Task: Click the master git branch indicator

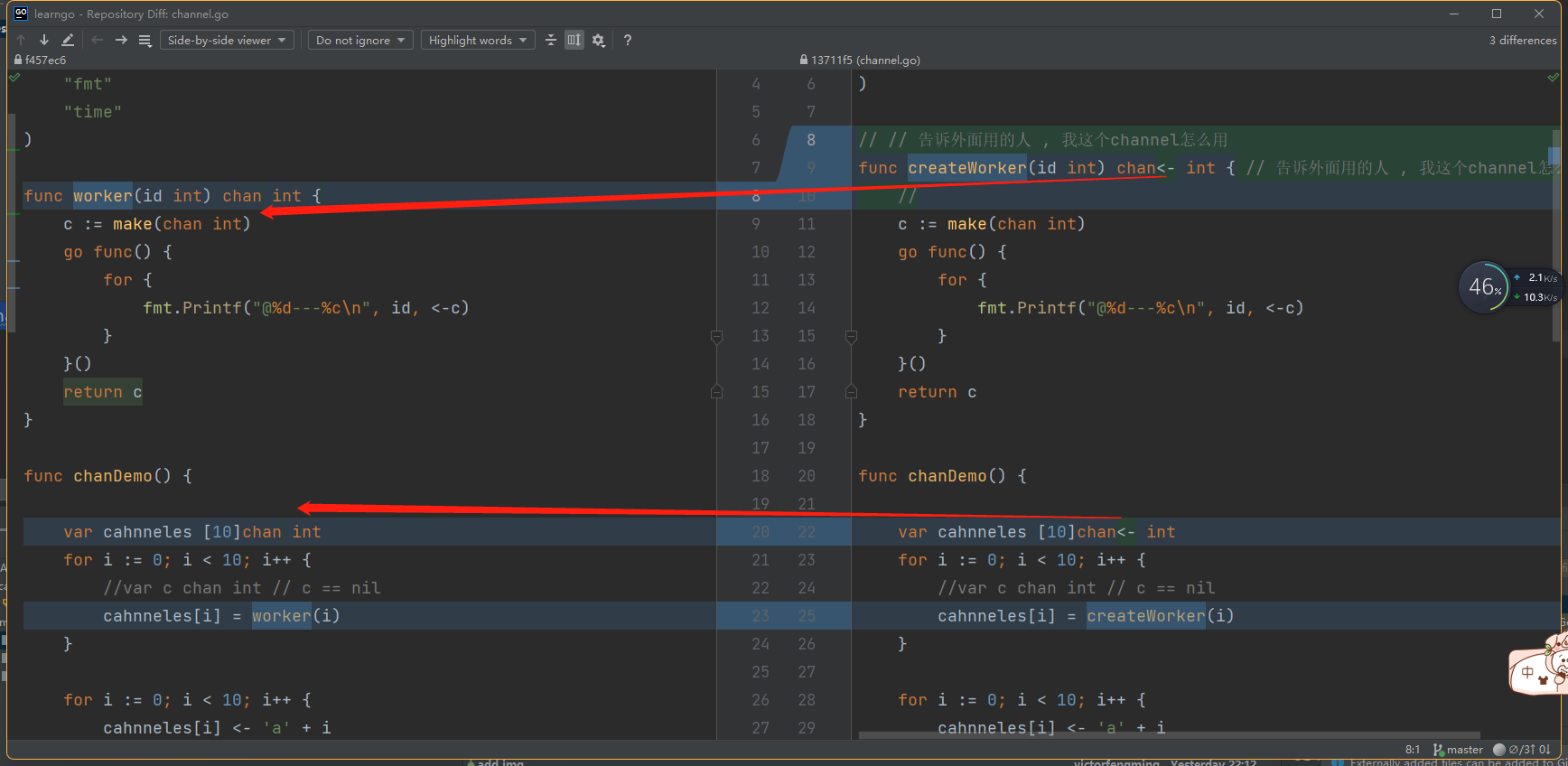Action: click(1458, 750)
